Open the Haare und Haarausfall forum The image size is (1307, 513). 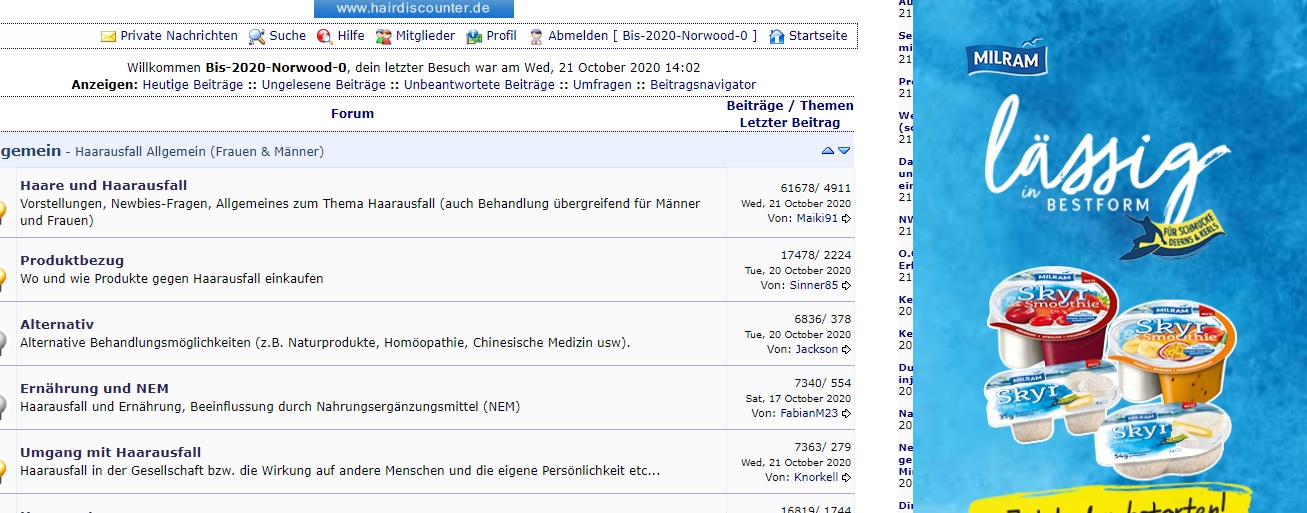pos(103,185)
